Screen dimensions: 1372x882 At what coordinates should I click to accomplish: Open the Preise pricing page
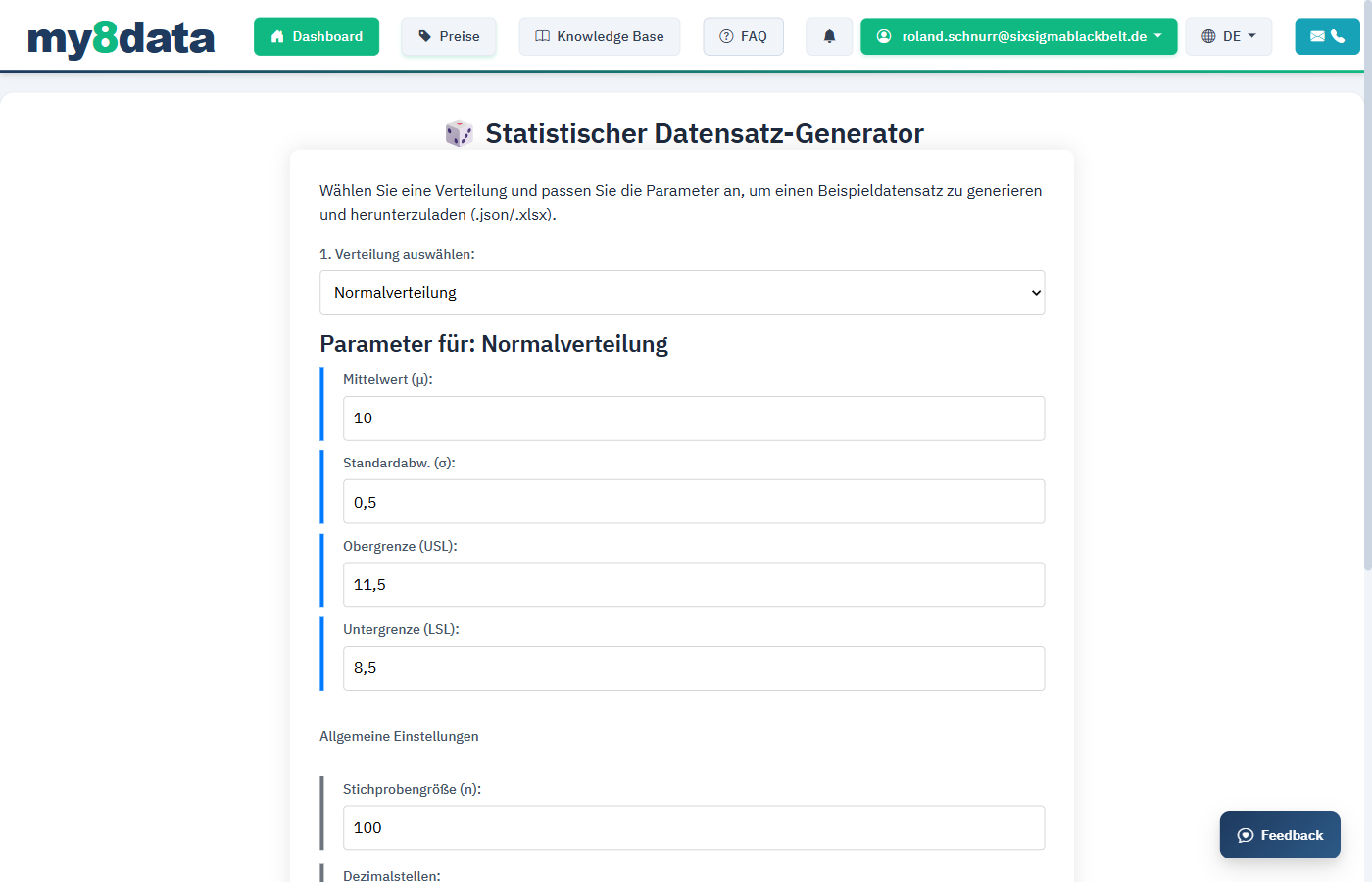[449, 36]
